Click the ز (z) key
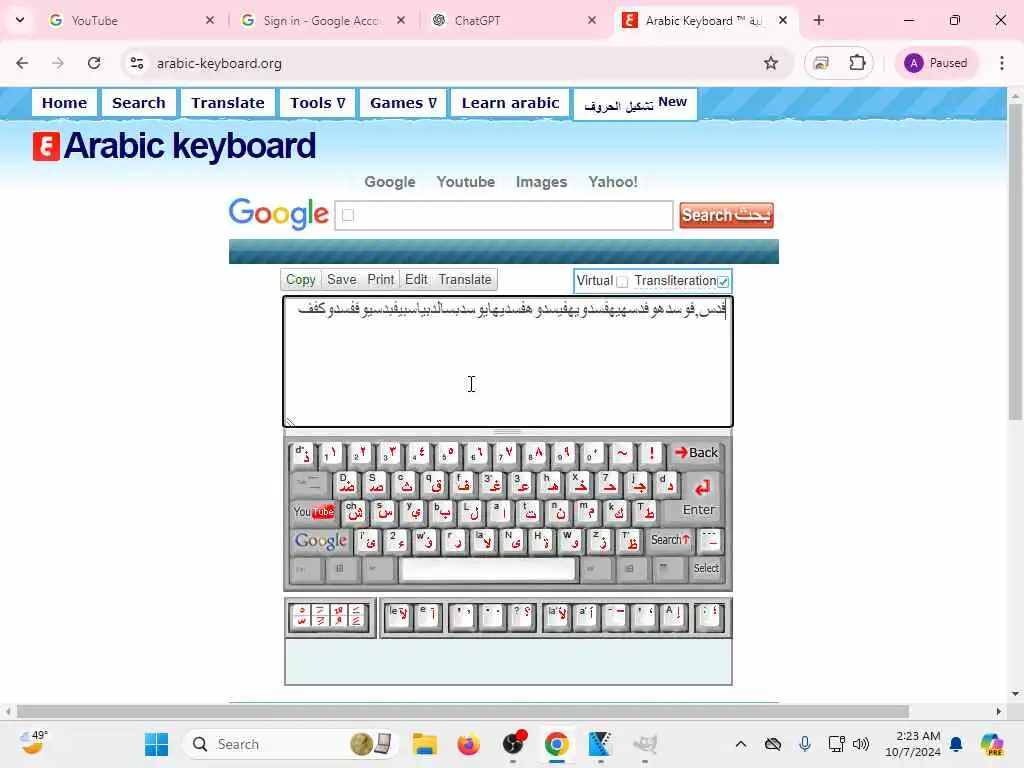 coord(600,541)
